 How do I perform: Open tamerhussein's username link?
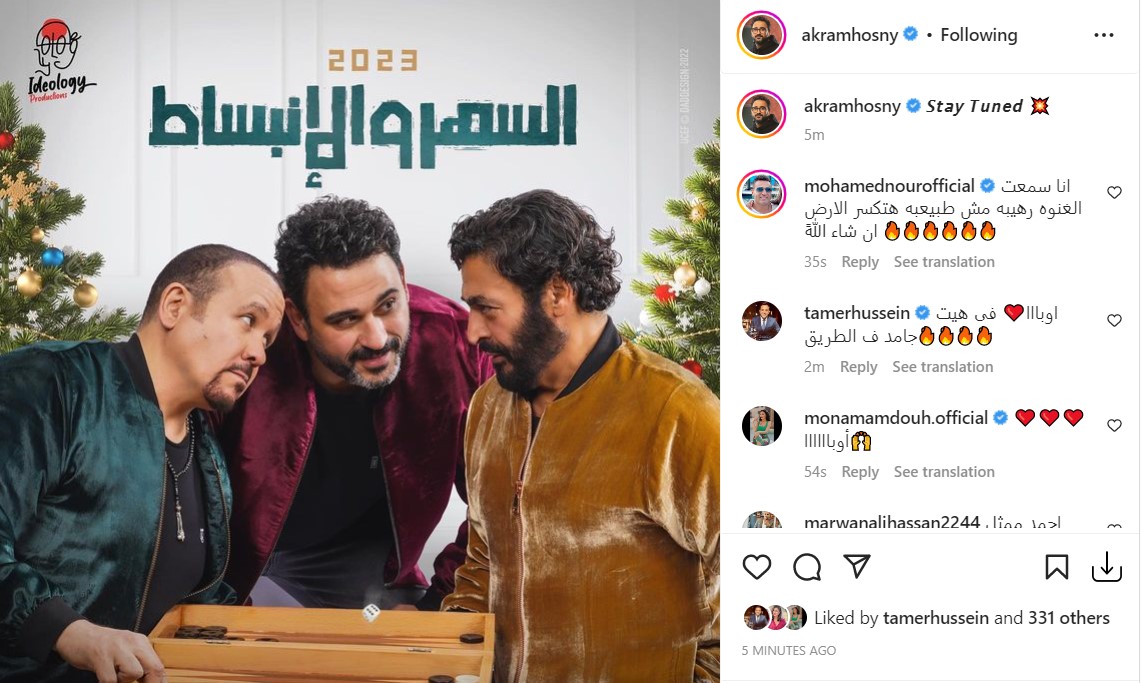coord(856,313)
